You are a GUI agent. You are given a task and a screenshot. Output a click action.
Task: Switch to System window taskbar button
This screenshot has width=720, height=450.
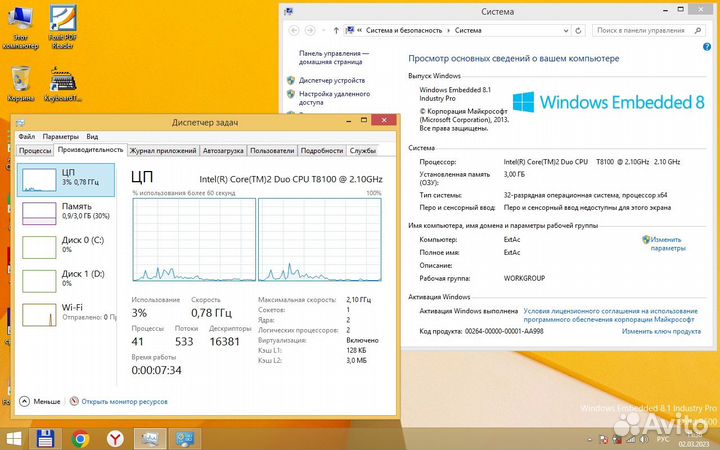pos(185,439)
